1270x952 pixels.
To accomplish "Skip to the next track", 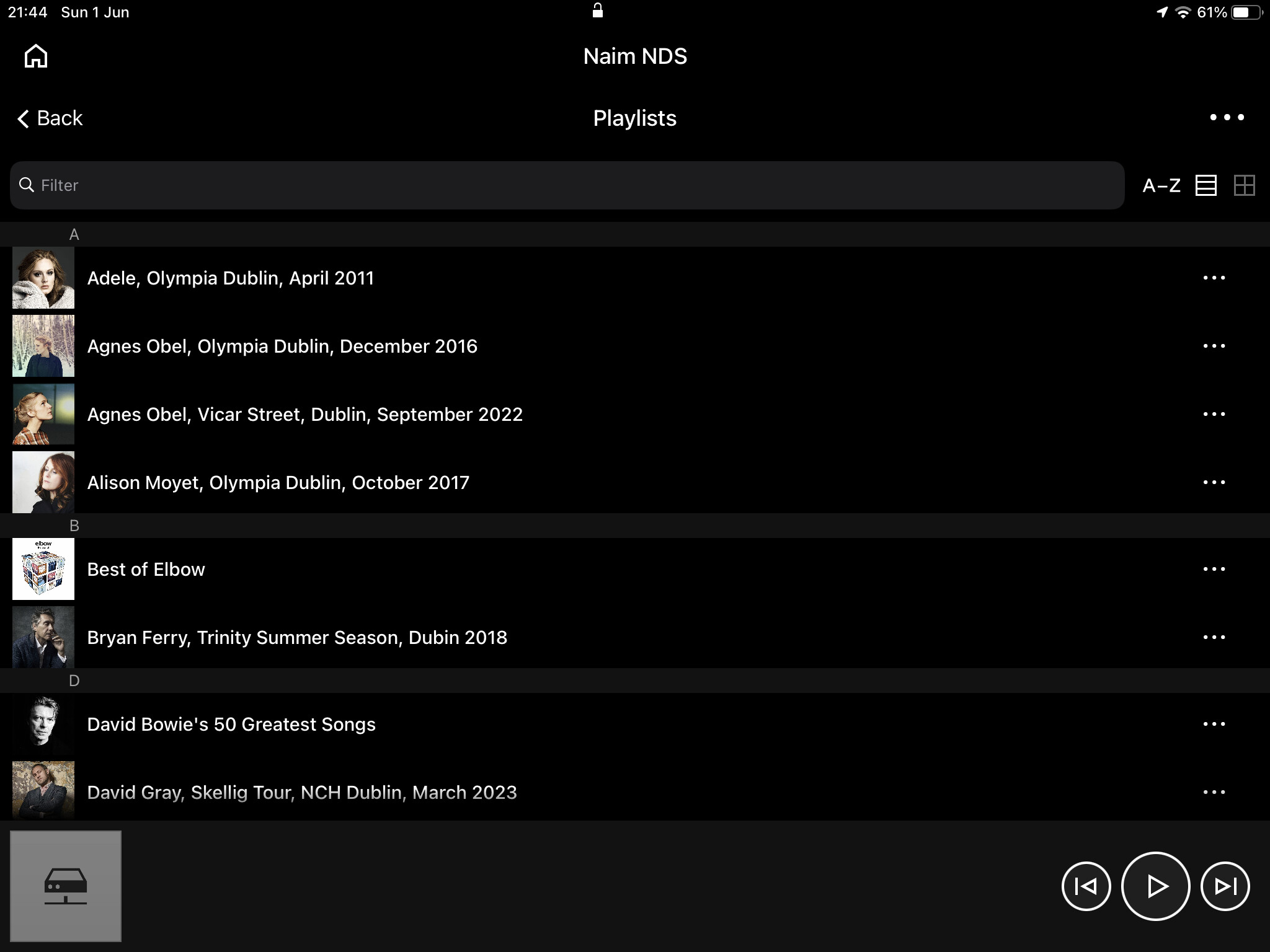I will pyautogui.click(x=1225, y=886).
